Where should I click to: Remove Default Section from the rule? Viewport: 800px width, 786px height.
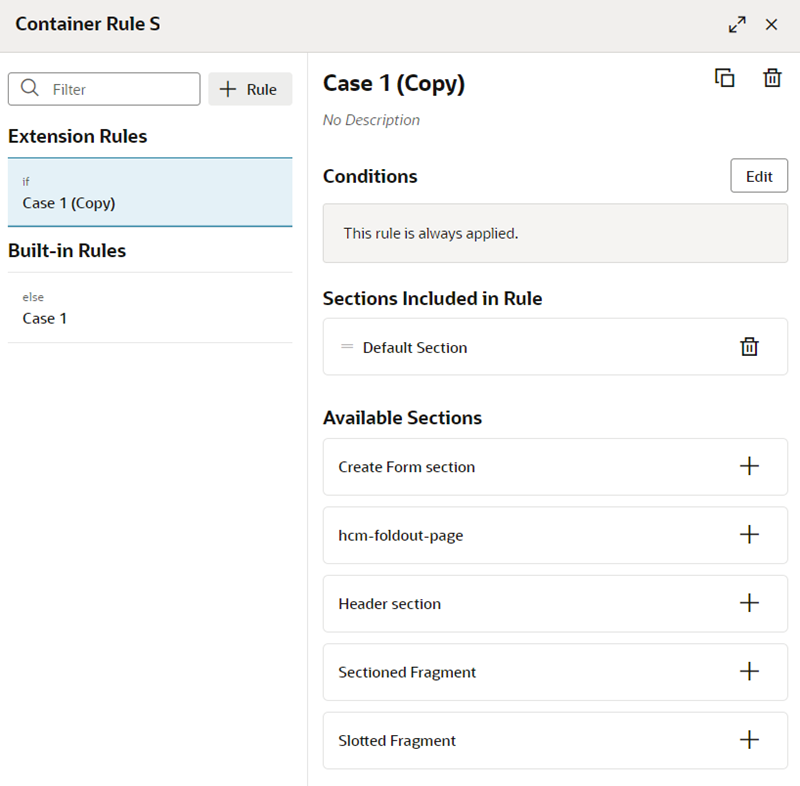click(x=749, y=347)
